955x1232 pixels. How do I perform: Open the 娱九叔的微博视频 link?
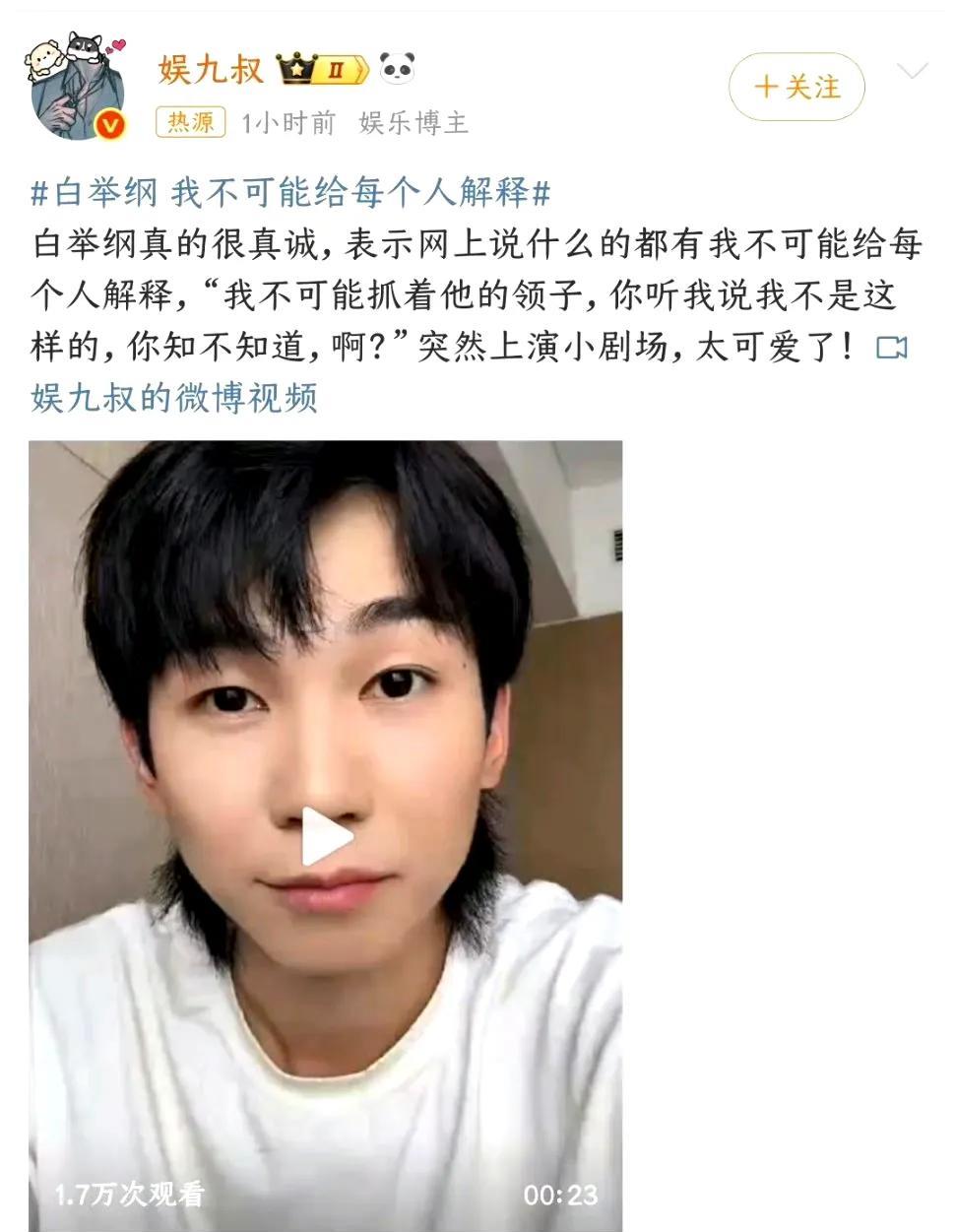pos(174,398)
